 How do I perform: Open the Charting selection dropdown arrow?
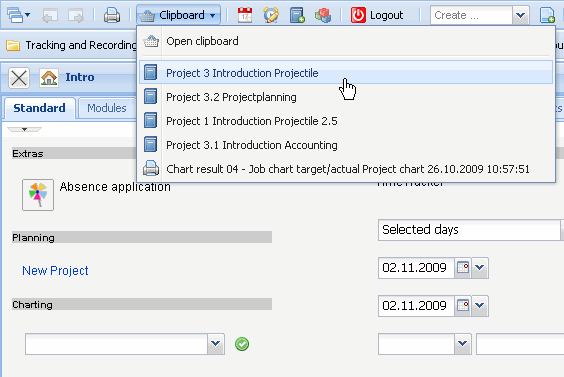(216, 344)
